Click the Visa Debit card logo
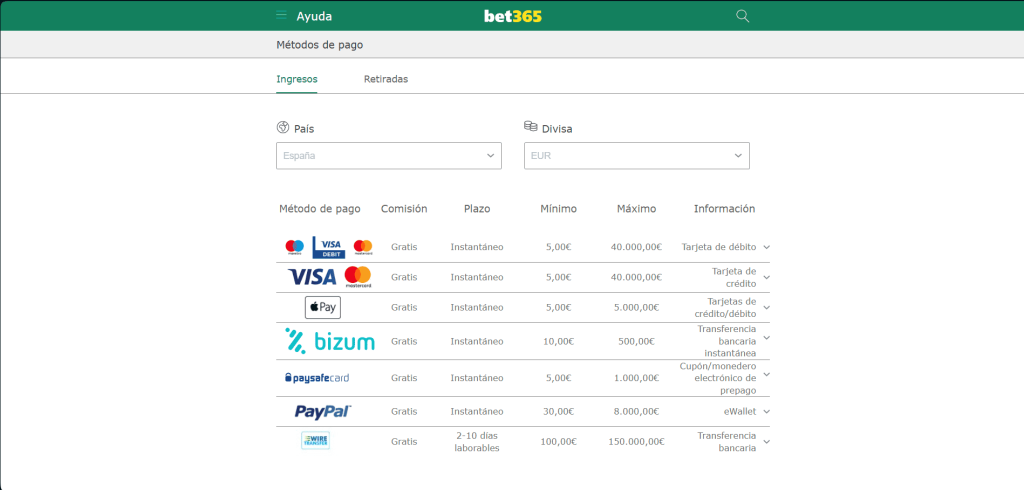The image size is (1024, 490). tap(328, 247)
